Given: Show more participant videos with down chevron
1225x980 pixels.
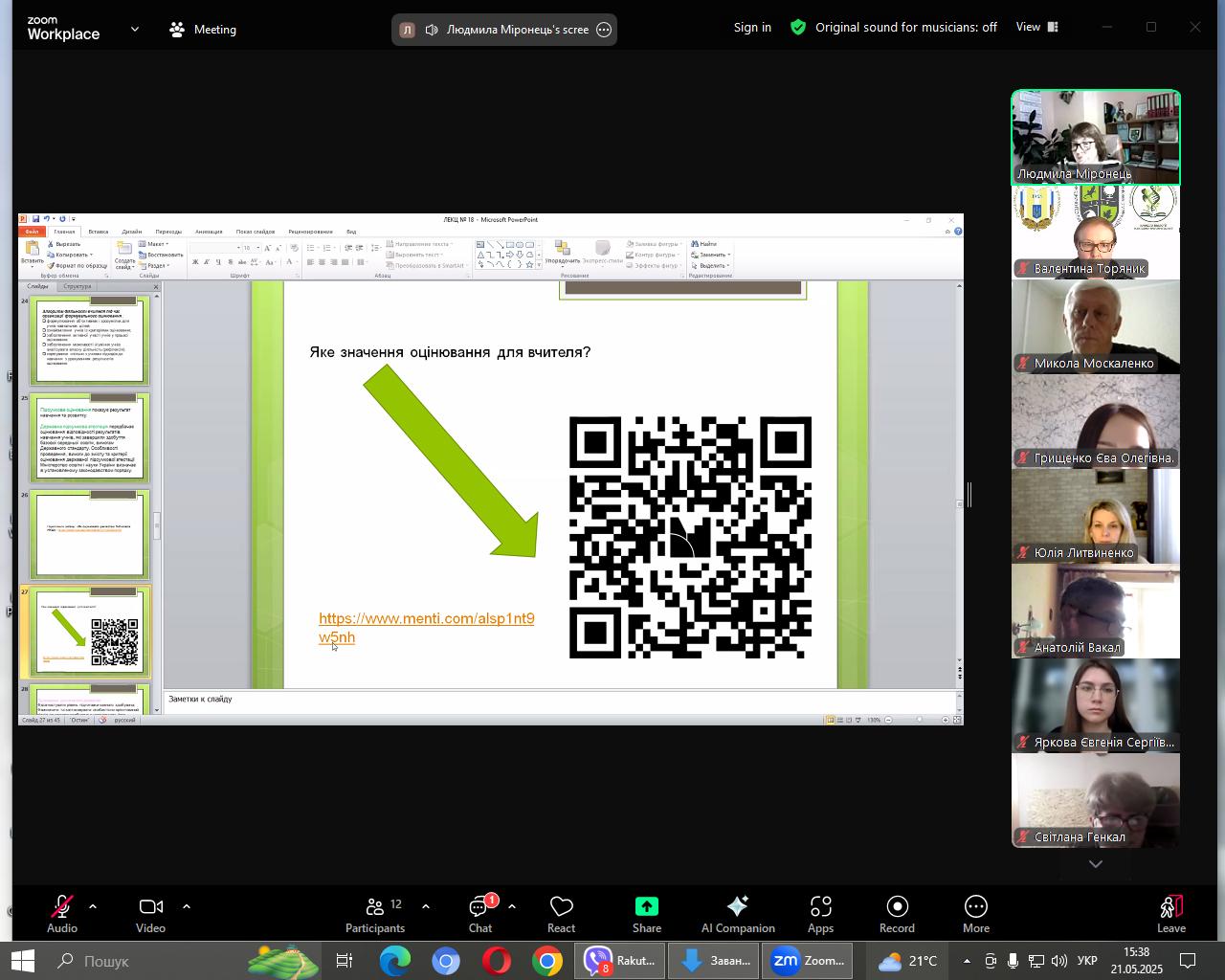Looking at the screenshot, I should tap(1096, 863).
